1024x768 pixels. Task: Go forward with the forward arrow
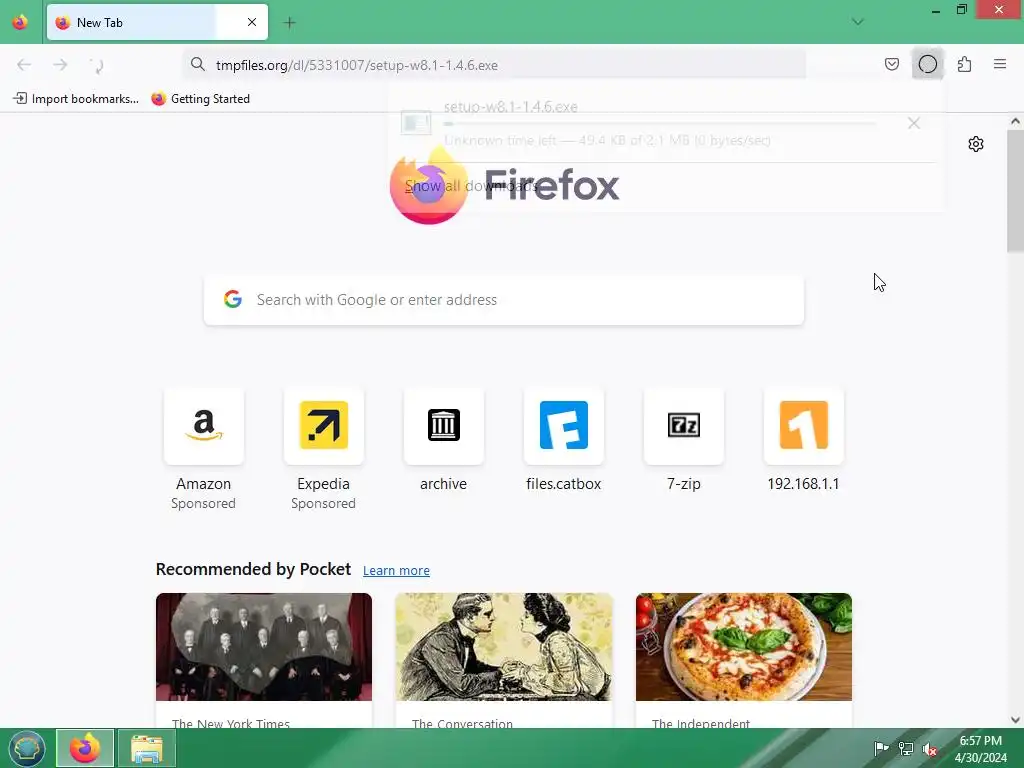pyautogui.click(x=60, y=65)
